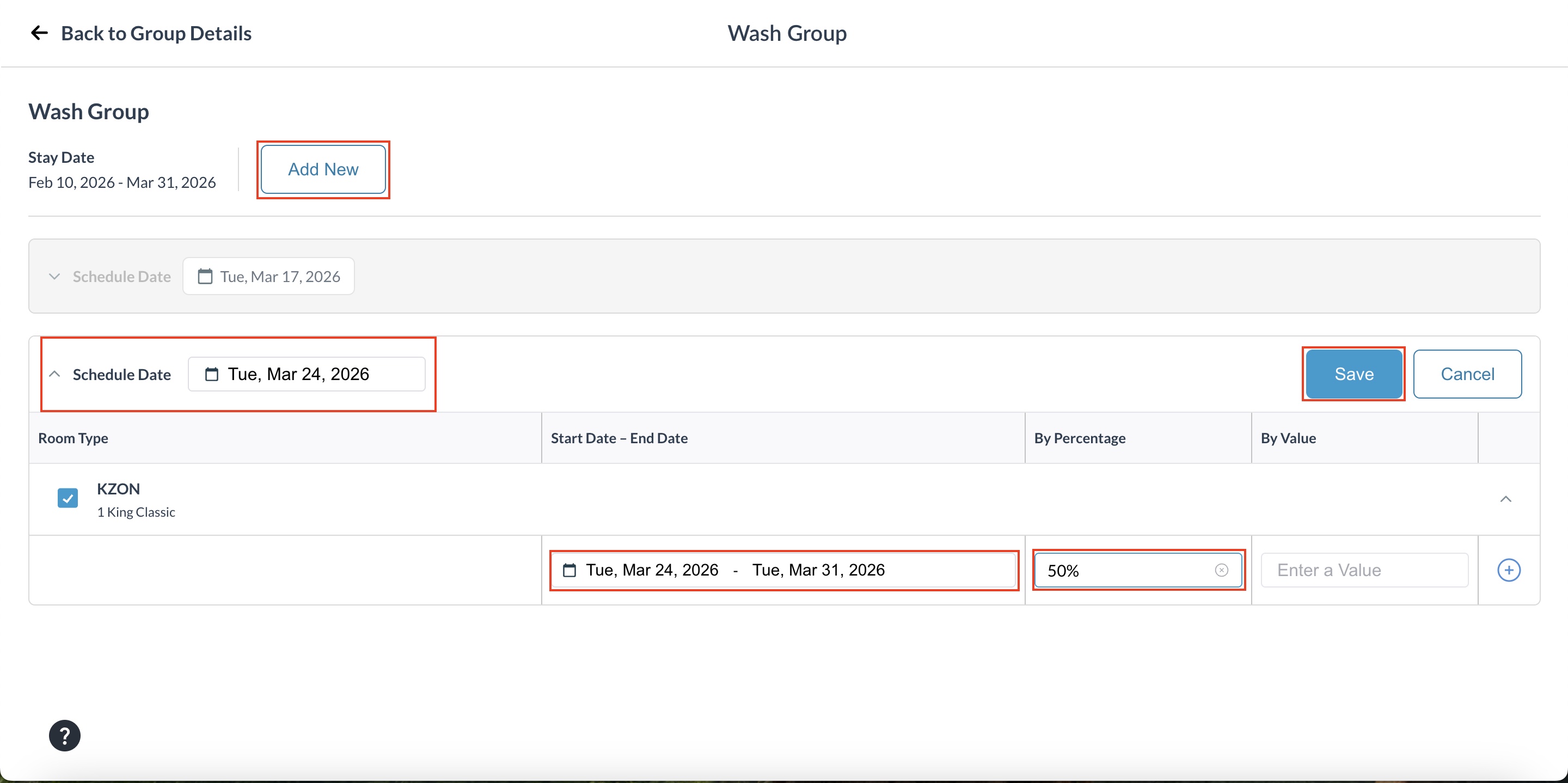Screen dimensions: 1568x783
Task: Select start date Tue, Mar 24, 2026 in range
Action: click(652, 570)
